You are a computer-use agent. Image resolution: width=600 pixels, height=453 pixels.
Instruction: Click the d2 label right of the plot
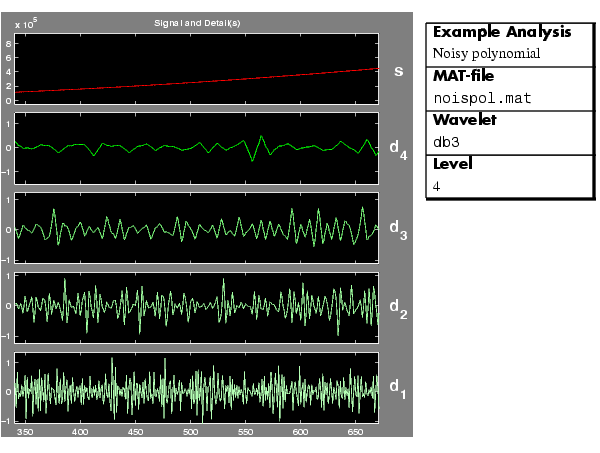click(x=397, y=306)
